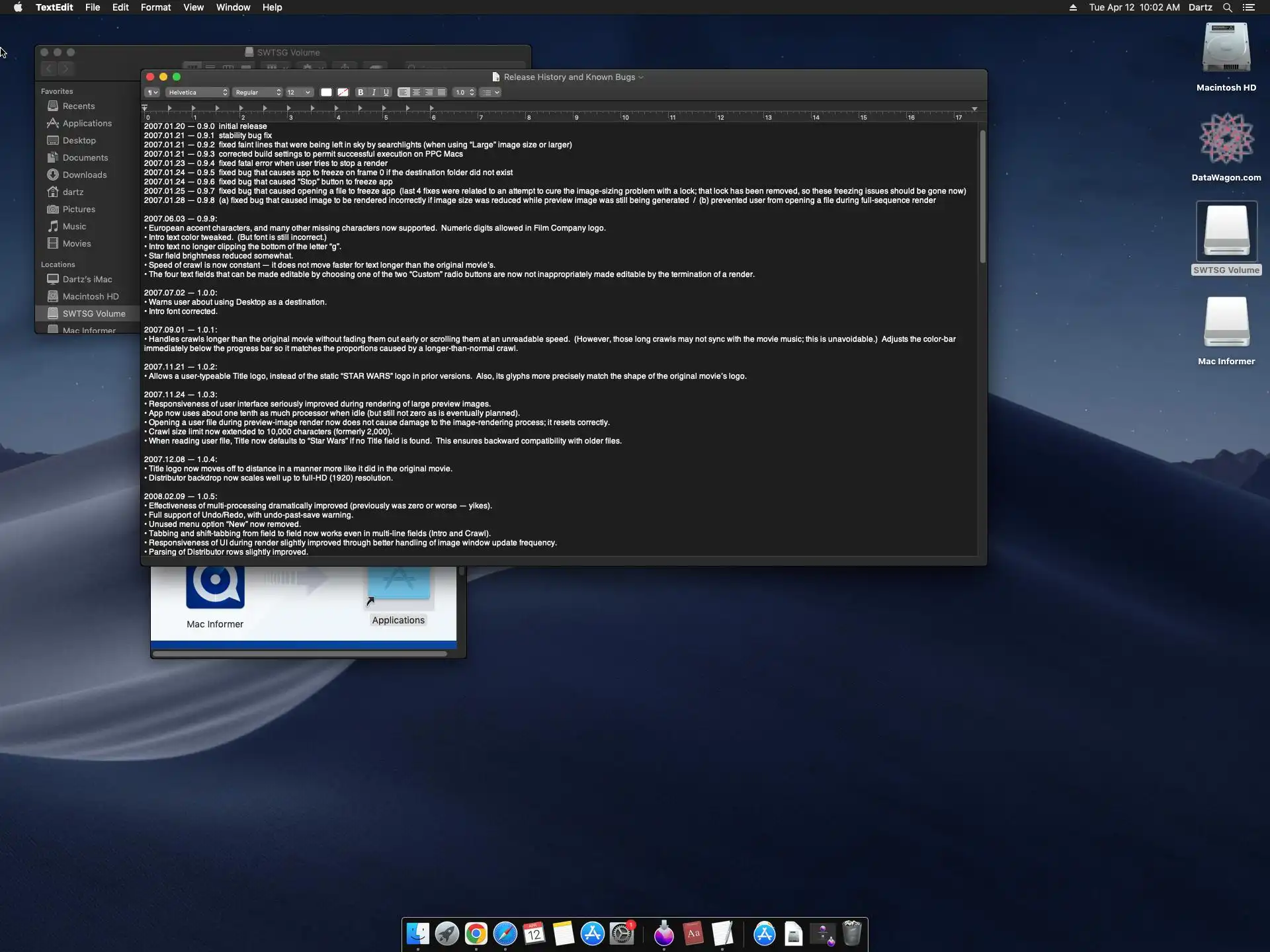The width and height of the screenshot is (1270, 952).
Task: Toggle underline text formatting
Action: coord(386,93)
